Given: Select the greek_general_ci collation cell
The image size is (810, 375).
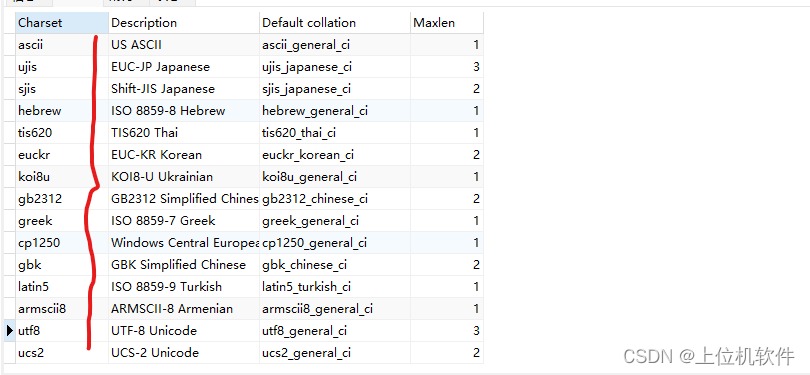Looking at the screenshot, I should [x=335, y=221].
